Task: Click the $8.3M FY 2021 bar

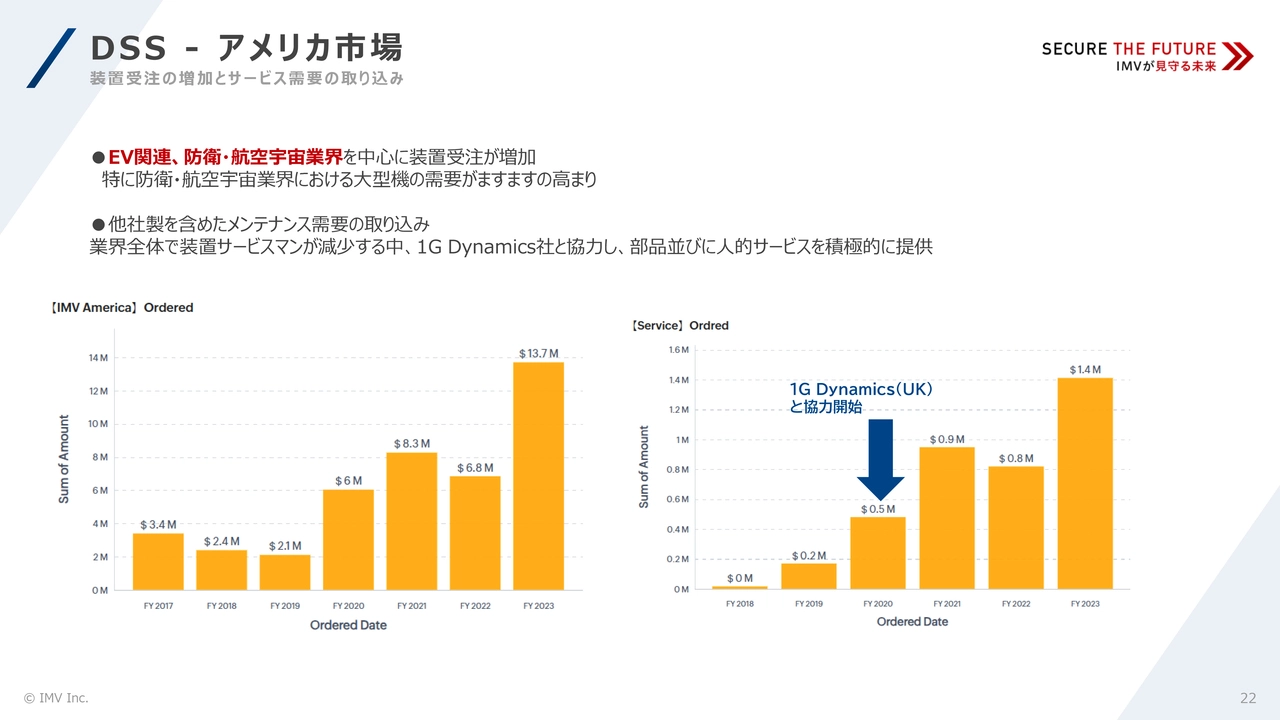Action: [412, 521]
